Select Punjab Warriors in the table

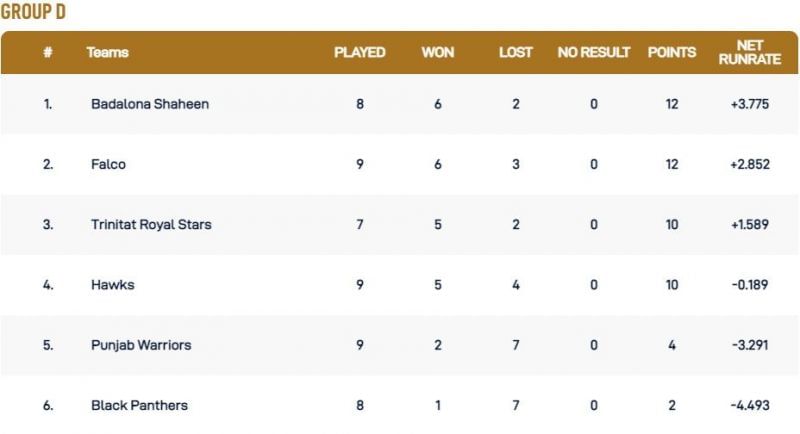pos(141,345)
